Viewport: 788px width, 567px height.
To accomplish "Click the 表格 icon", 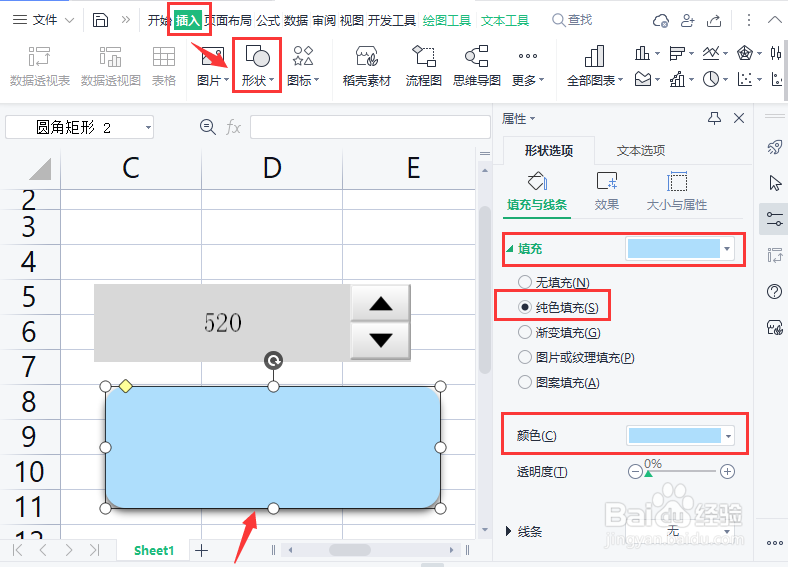I will pos(164,66).
